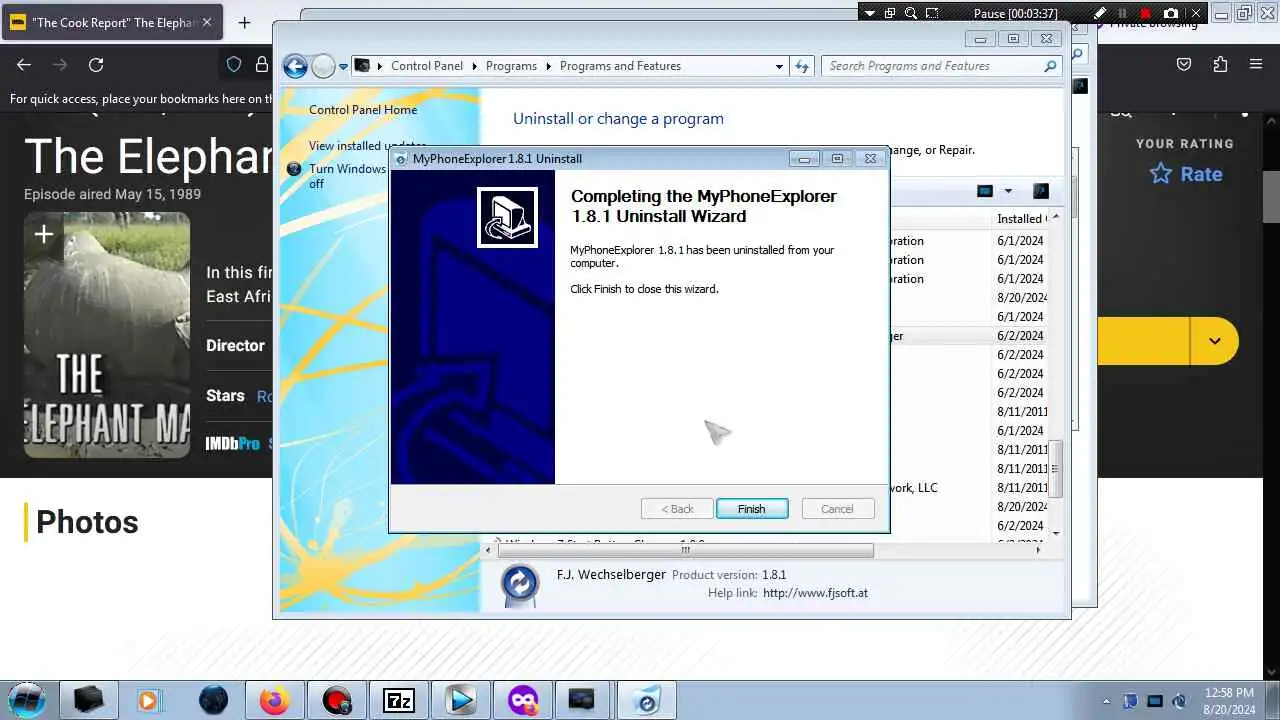Click Finish in the uninstall wizard

(752, 509)
